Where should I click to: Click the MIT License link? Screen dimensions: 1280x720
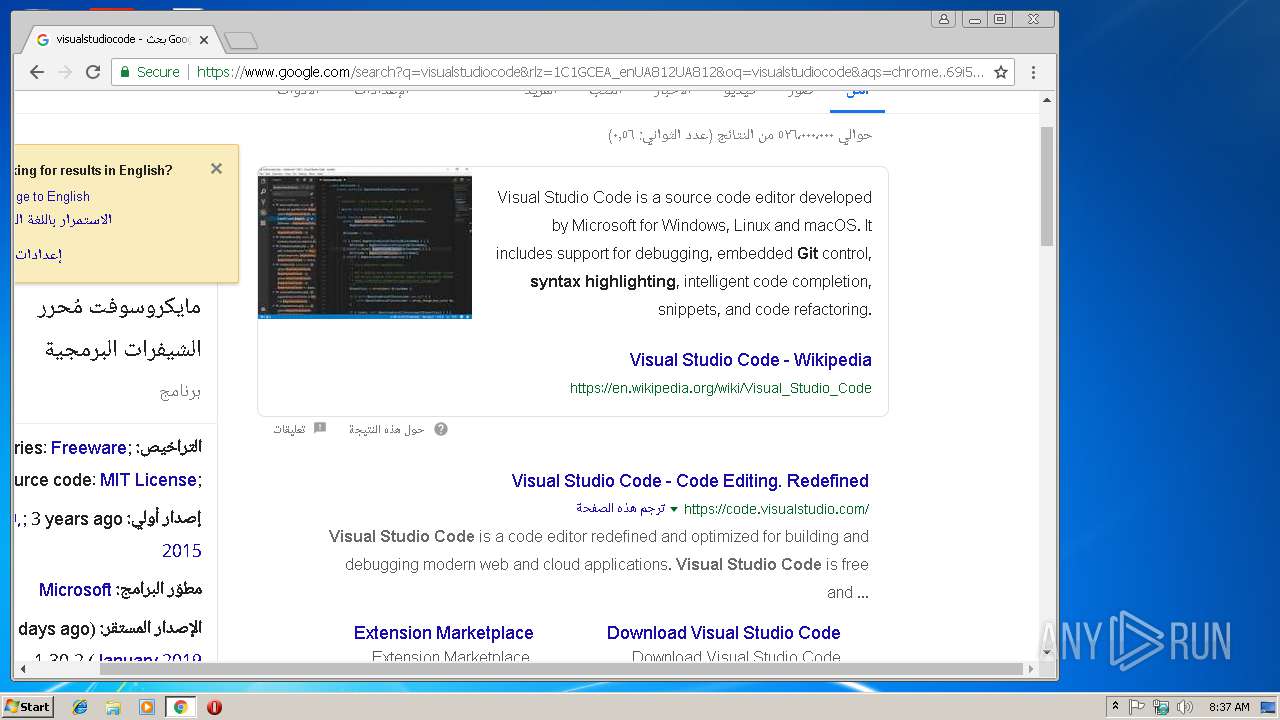pos(148,480)
